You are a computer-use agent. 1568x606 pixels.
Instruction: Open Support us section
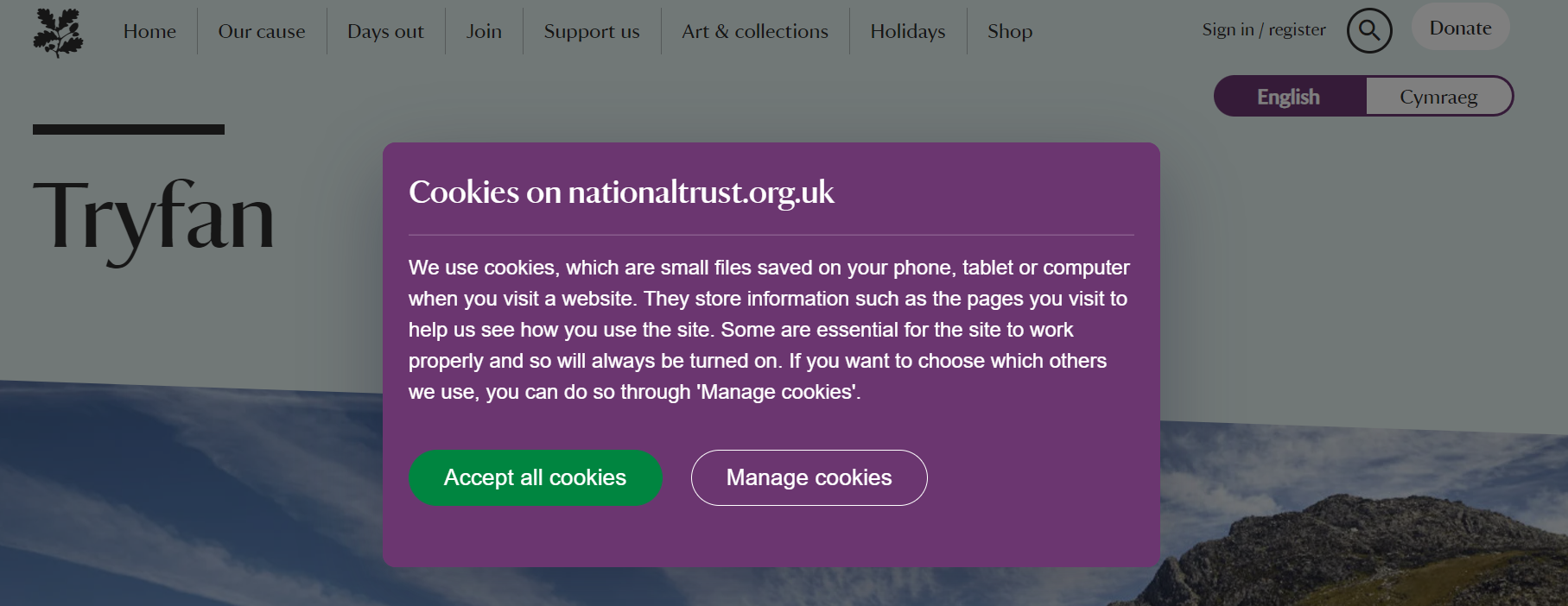pyautogui.click(x=592, y=32)
